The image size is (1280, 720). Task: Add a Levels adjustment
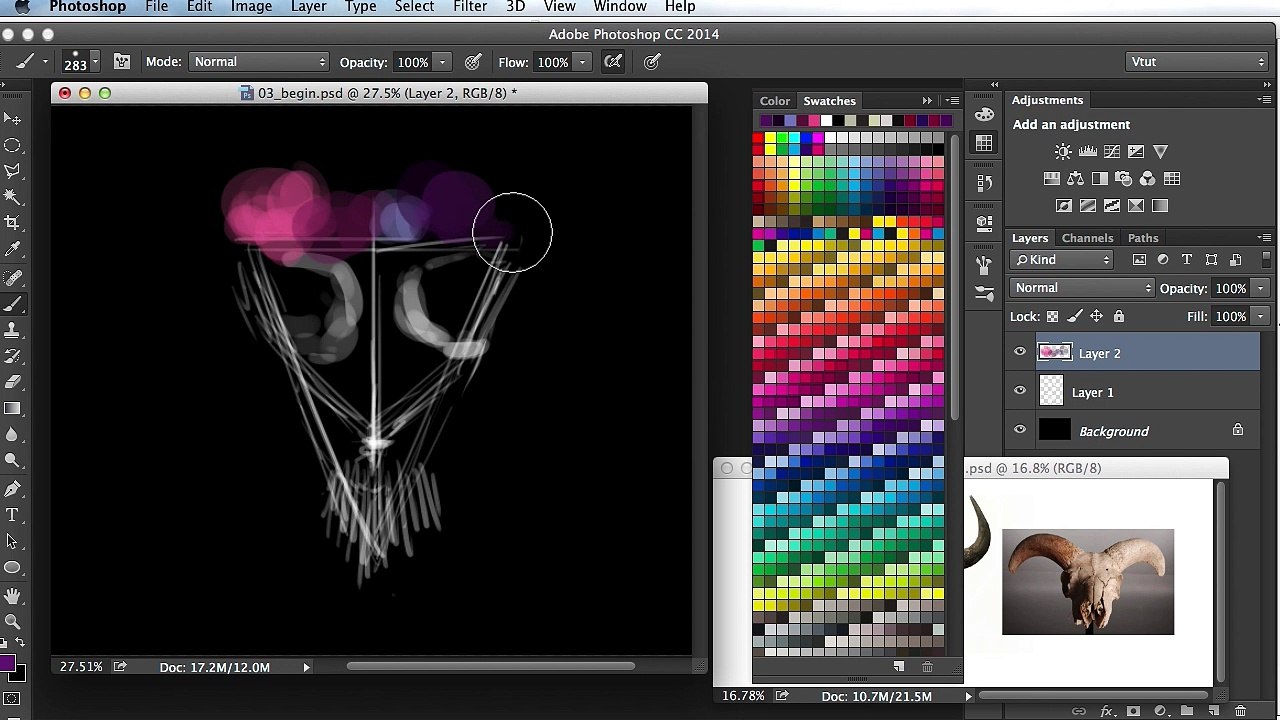tap(1088, 152)
